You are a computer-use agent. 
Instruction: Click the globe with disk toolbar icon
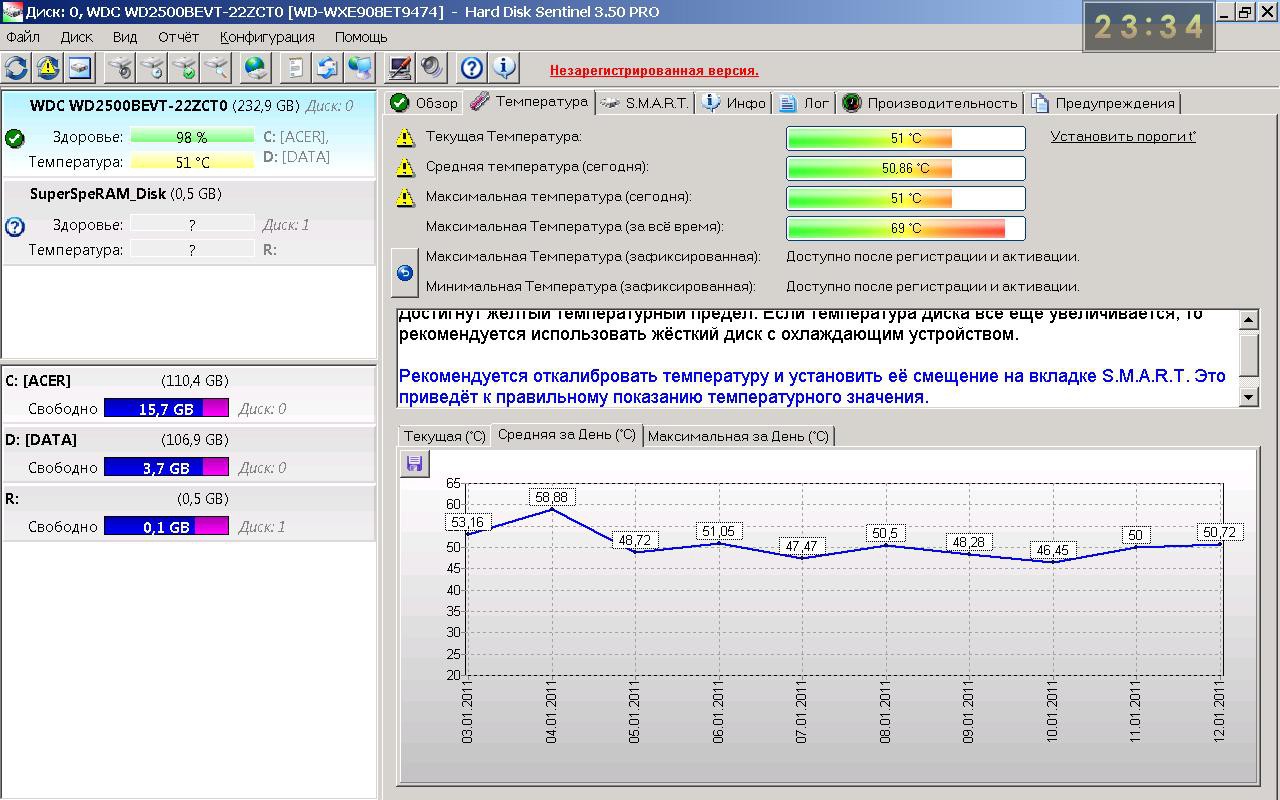(x=257, y=67)
